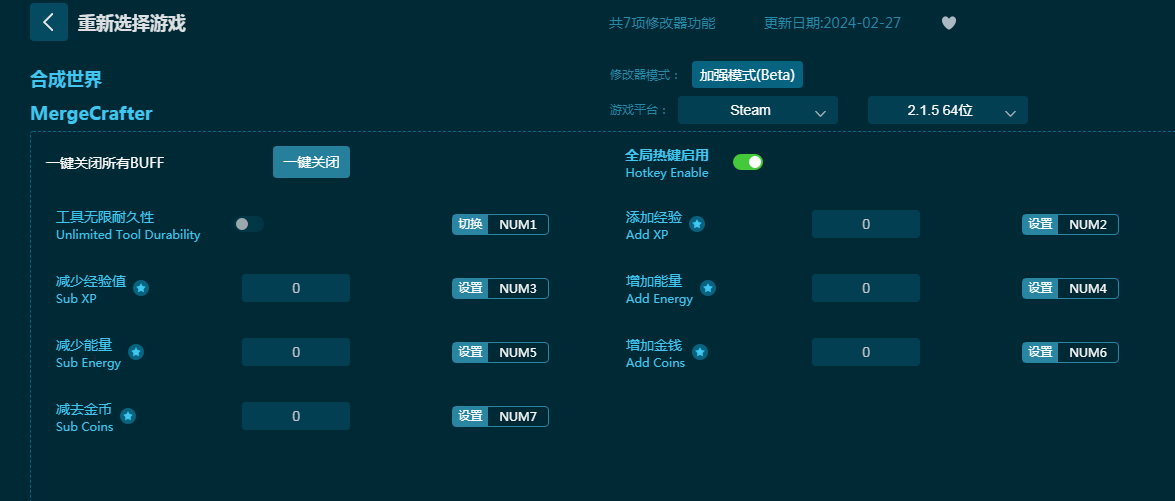The height and width of the screenshot is (501, 1175).
Task: Expand the 2.1.5 64位 version dropdown
Action: pos(948,110)
